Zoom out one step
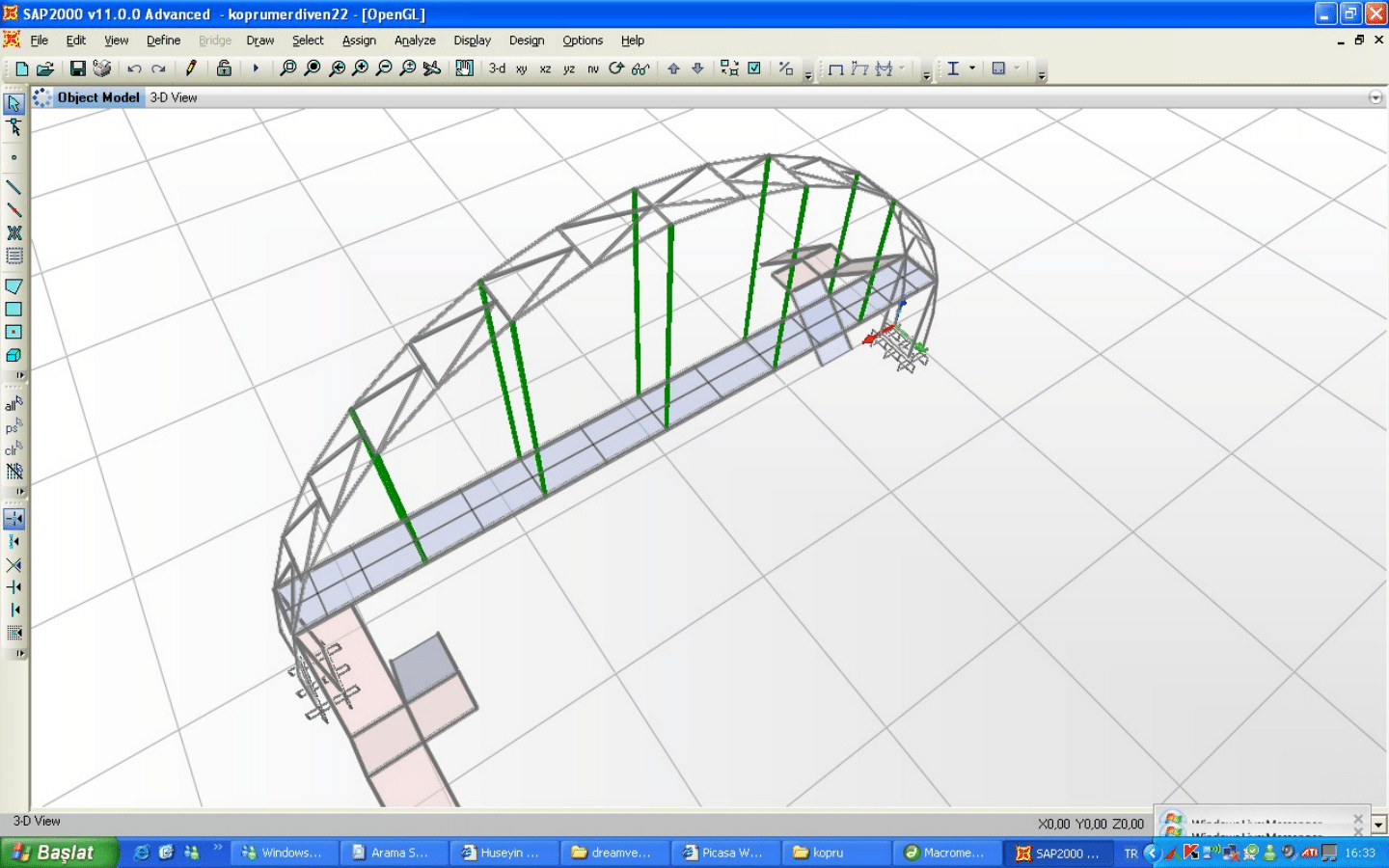Screen dimensions: 1389x868 (x=384, y=68)
